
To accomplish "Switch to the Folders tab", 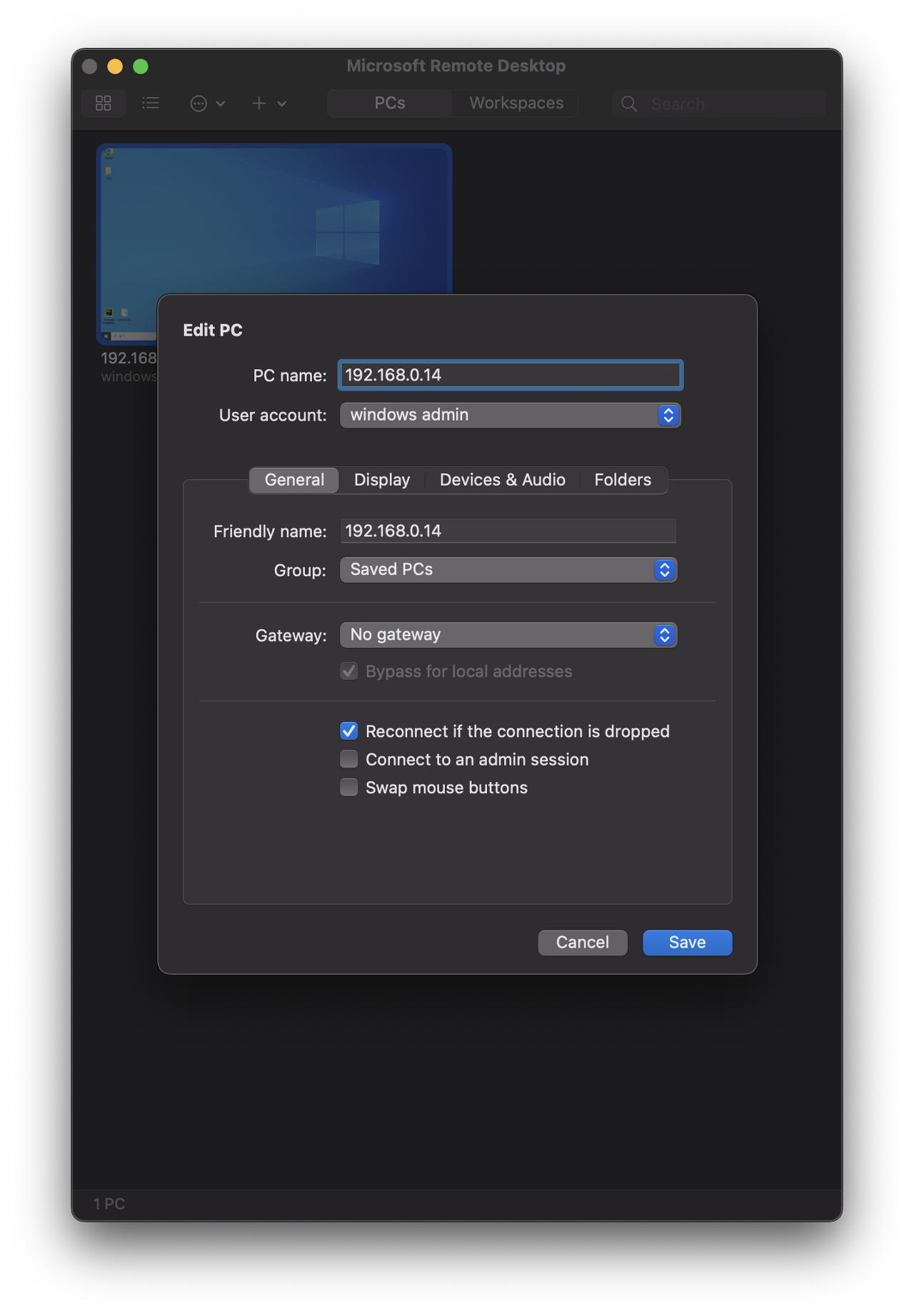I will [x=623, y=480].
